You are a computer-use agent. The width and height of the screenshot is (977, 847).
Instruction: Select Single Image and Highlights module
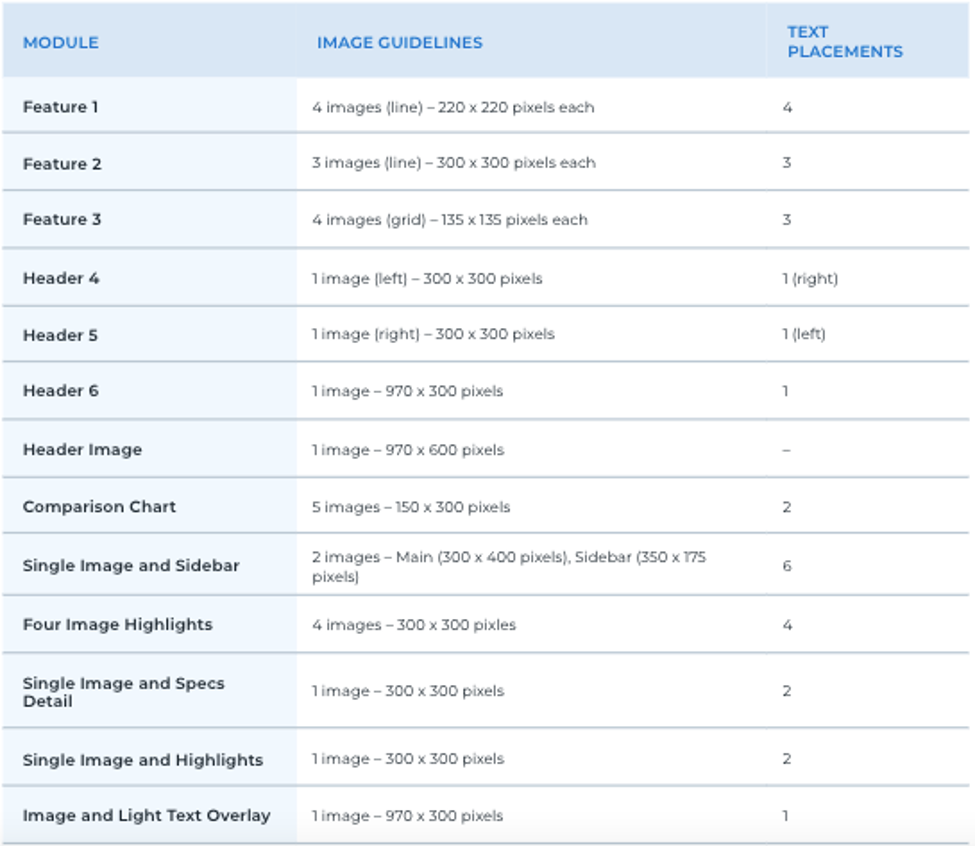[x=143, y=760]
